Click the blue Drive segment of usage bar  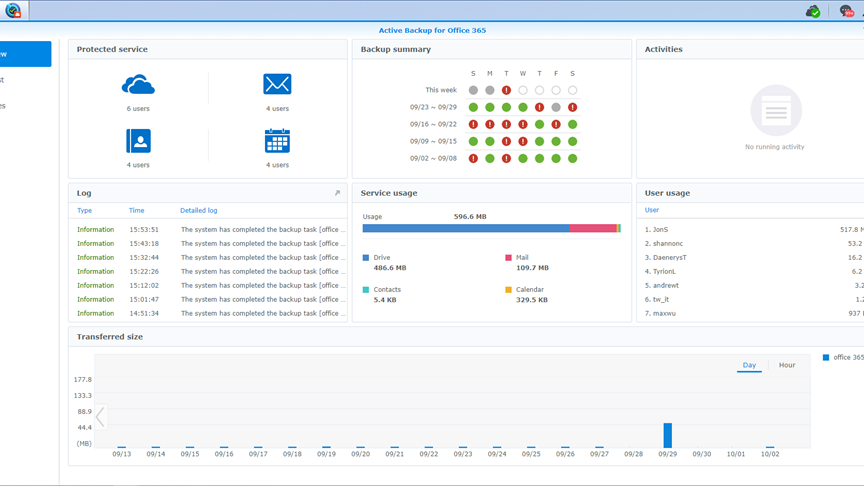(466, 228)
